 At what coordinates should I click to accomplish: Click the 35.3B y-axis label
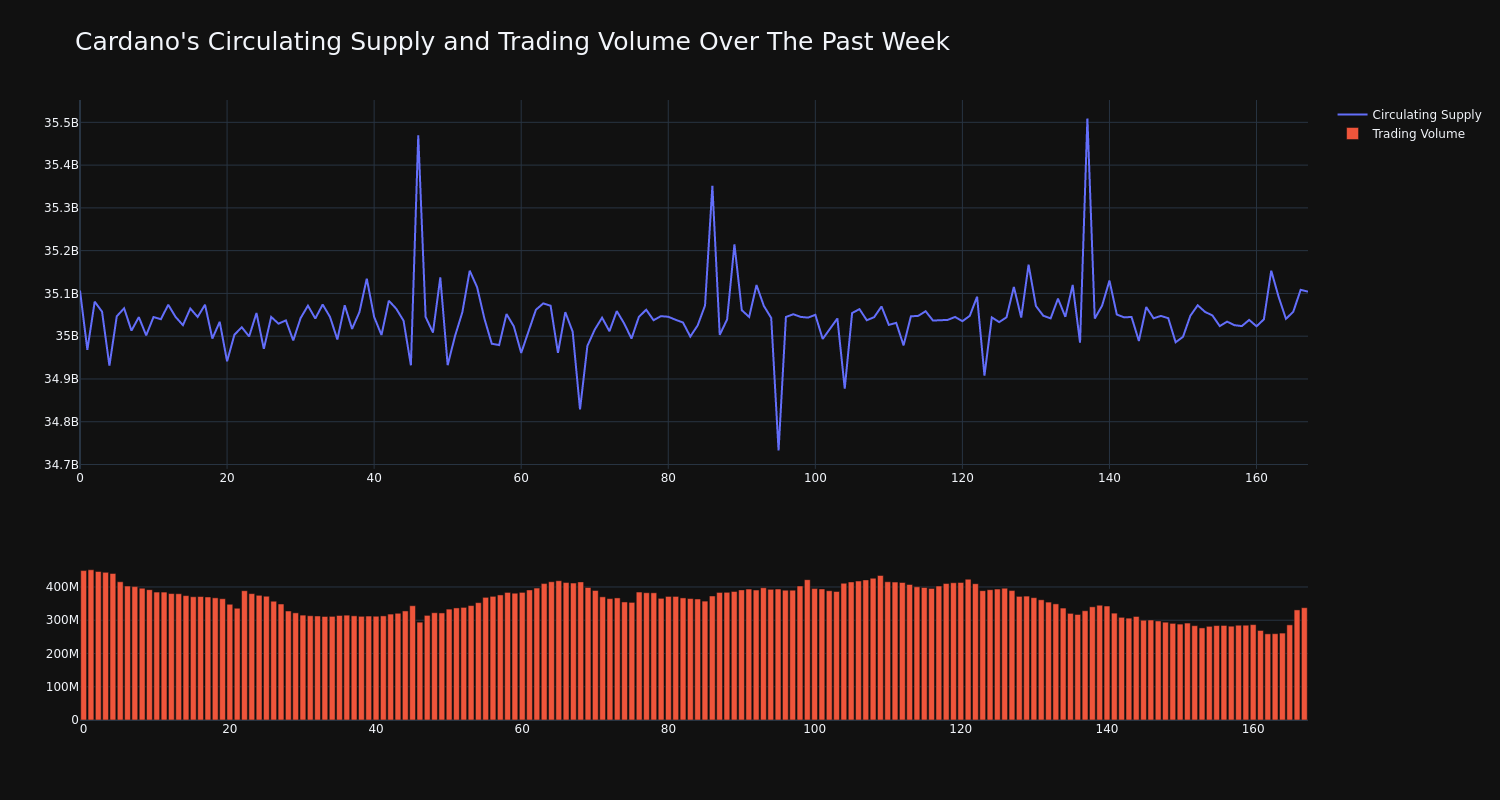tap(61, 208)
